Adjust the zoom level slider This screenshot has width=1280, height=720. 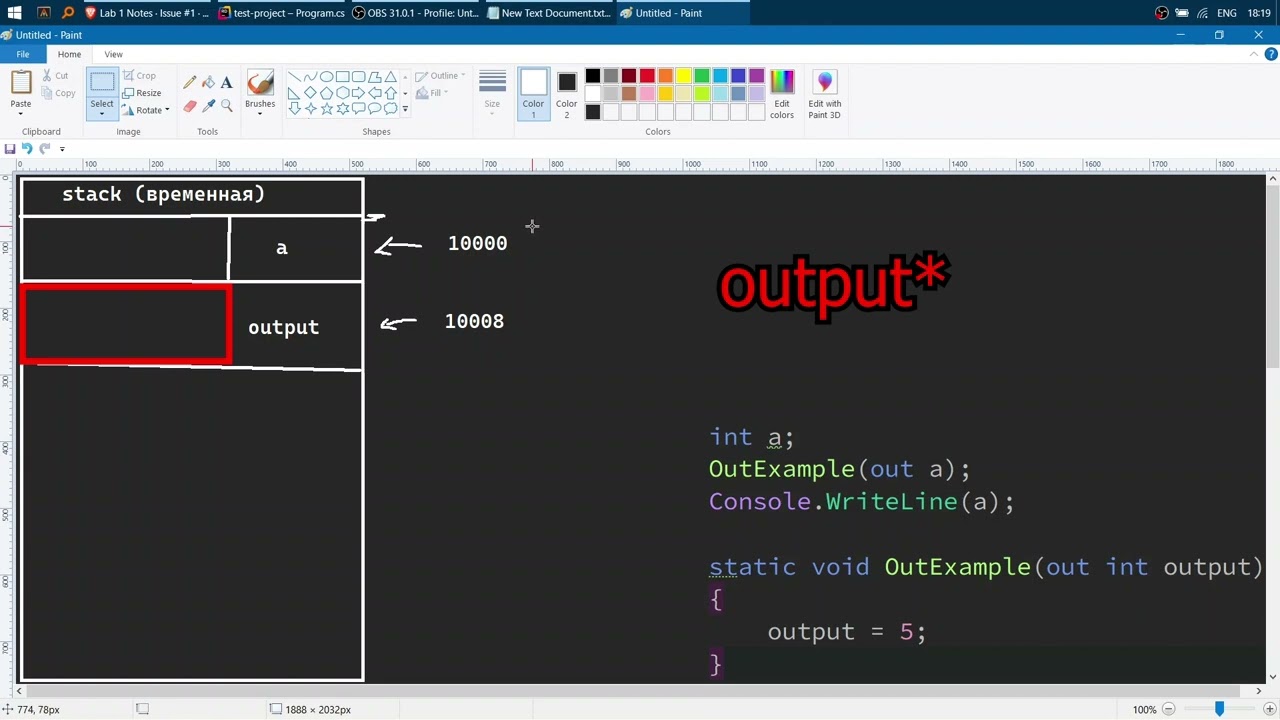pos(1219,709)
